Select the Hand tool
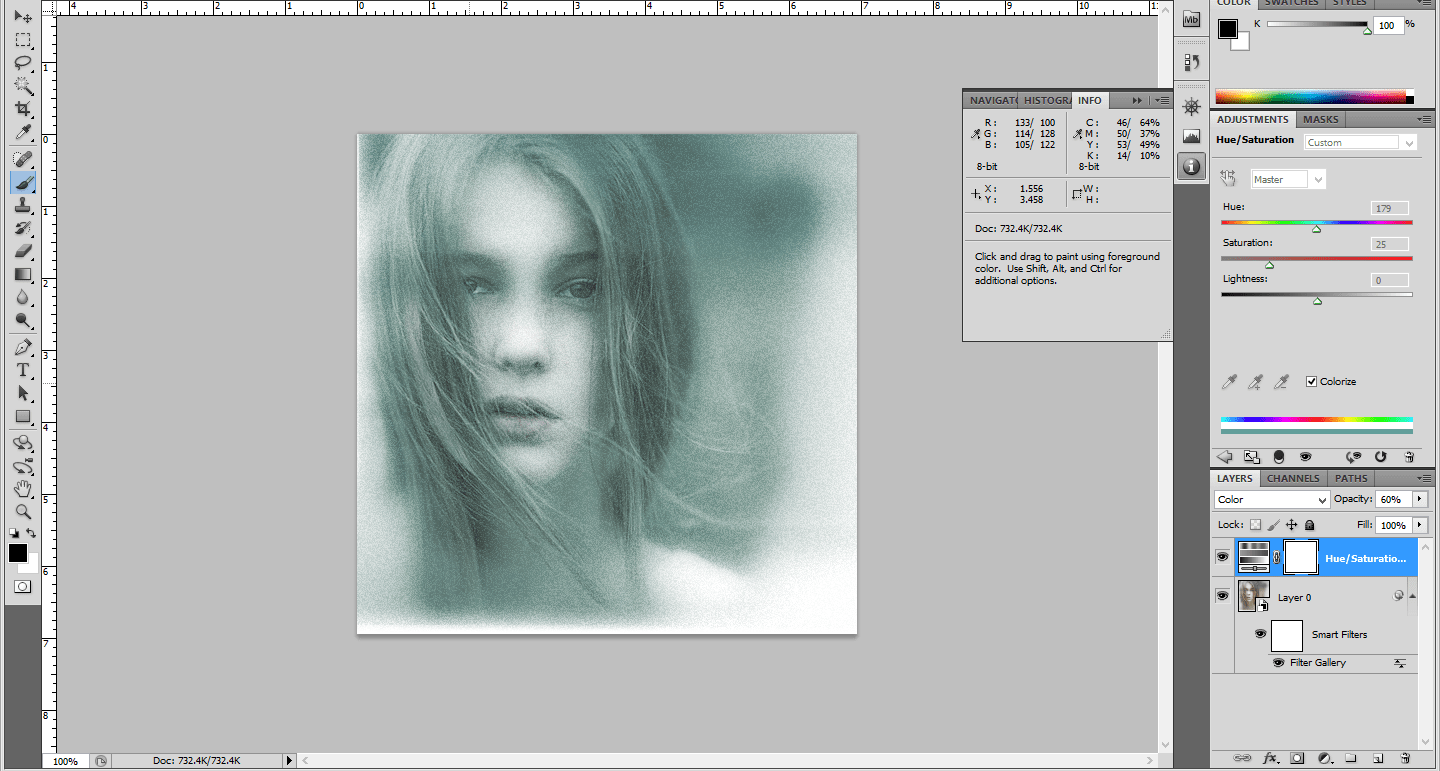The height and width of the screenshot is (771, 1440). [23, 489]
